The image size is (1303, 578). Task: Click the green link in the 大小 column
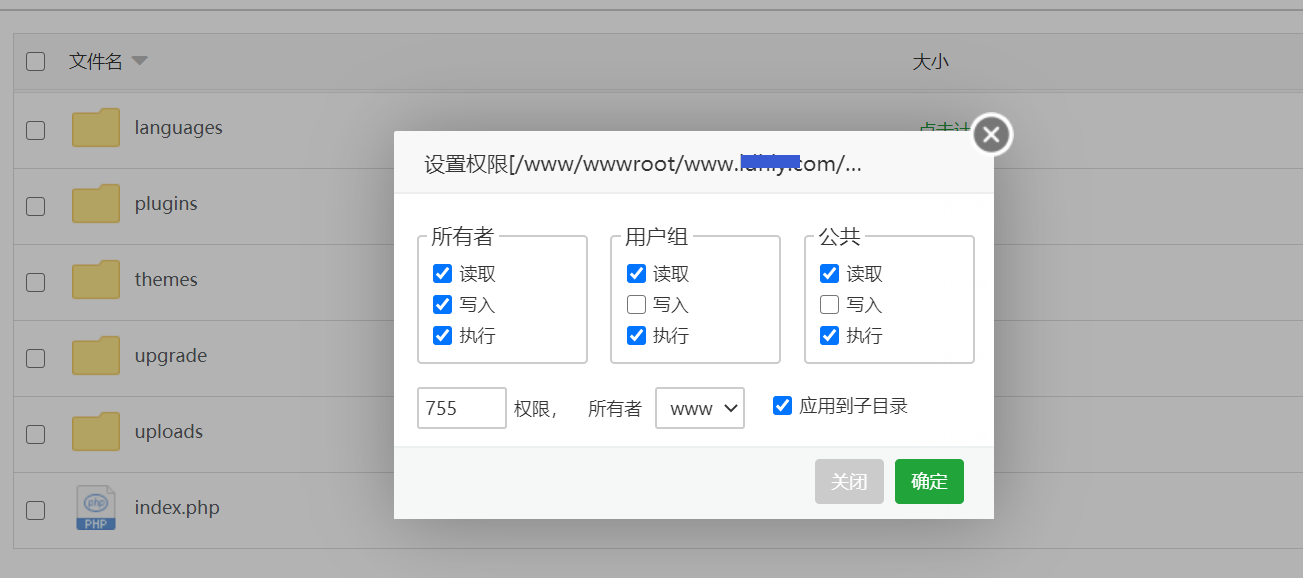coord(945,128)
